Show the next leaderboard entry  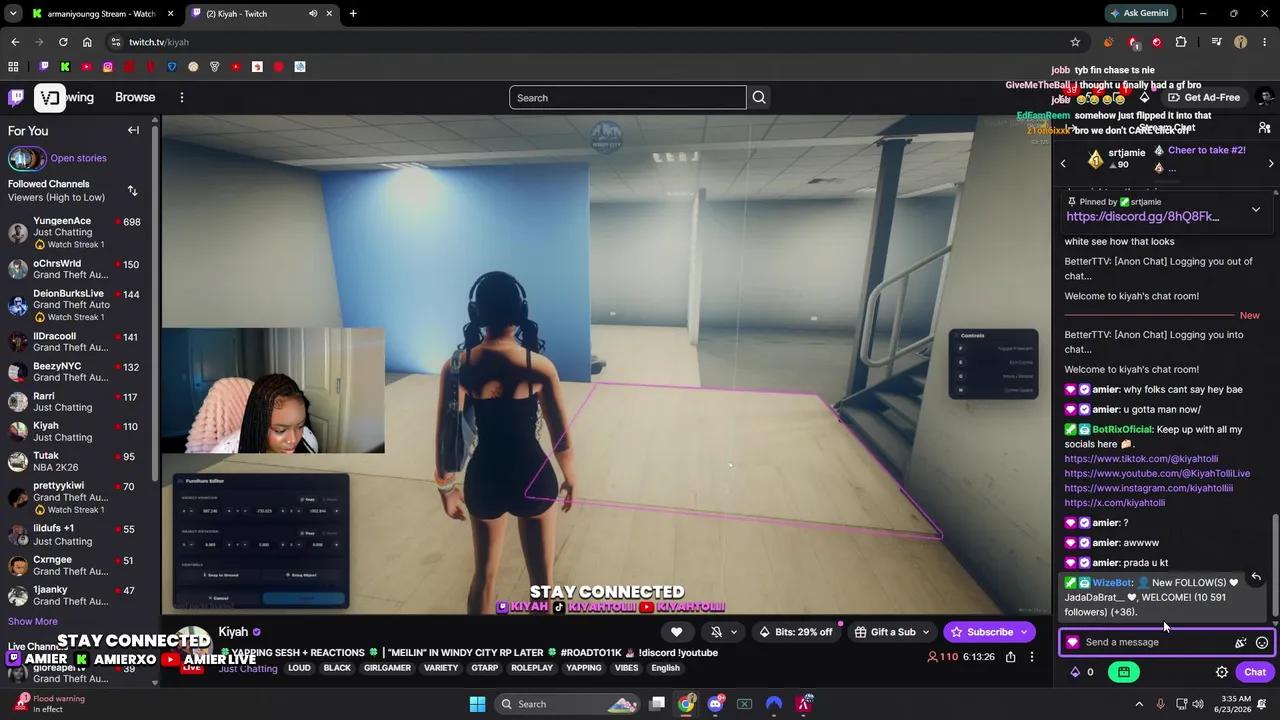(x=1271, y=163)
